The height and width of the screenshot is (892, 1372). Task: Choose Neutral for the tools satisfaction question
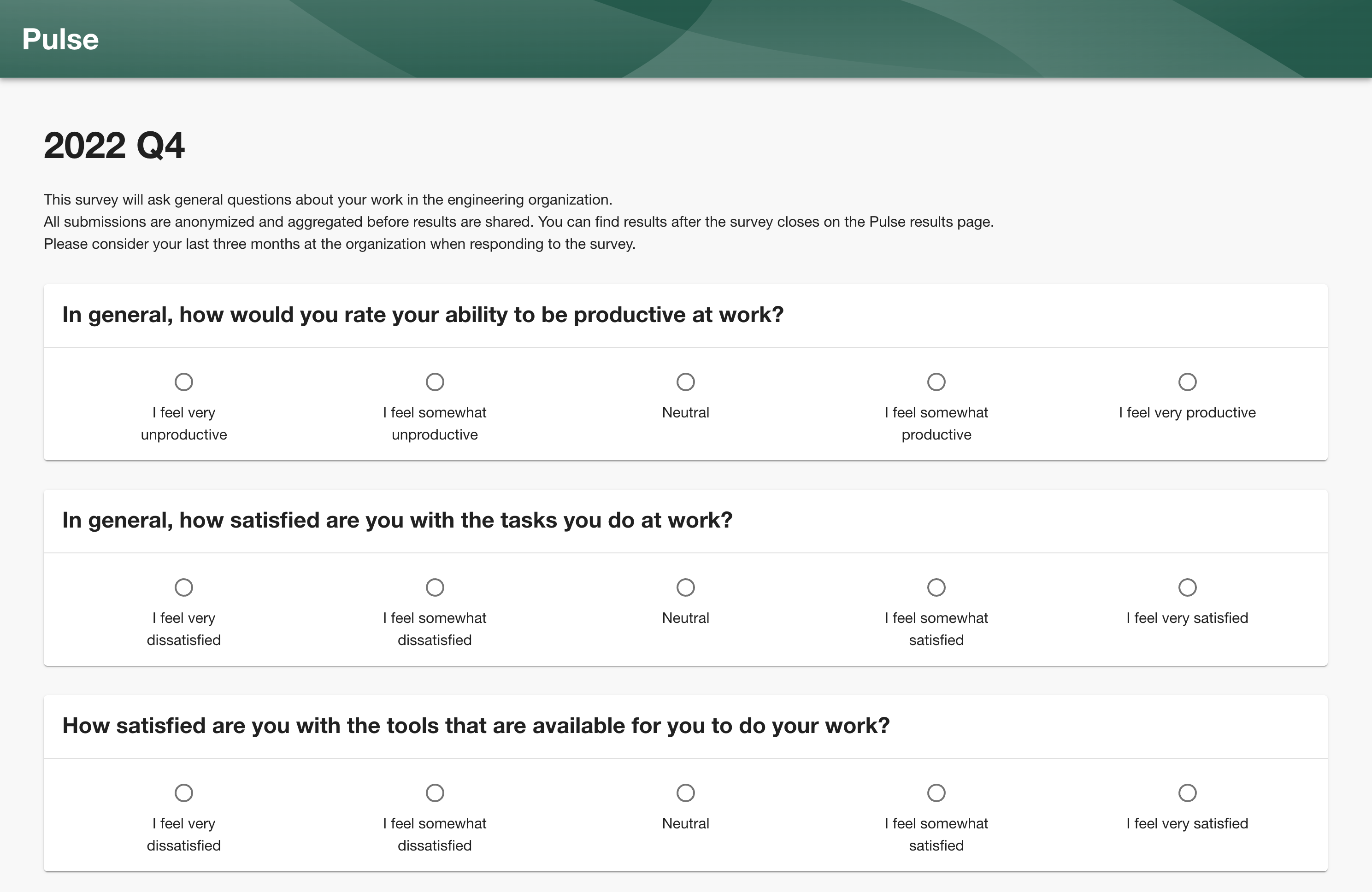click(685, 793)
